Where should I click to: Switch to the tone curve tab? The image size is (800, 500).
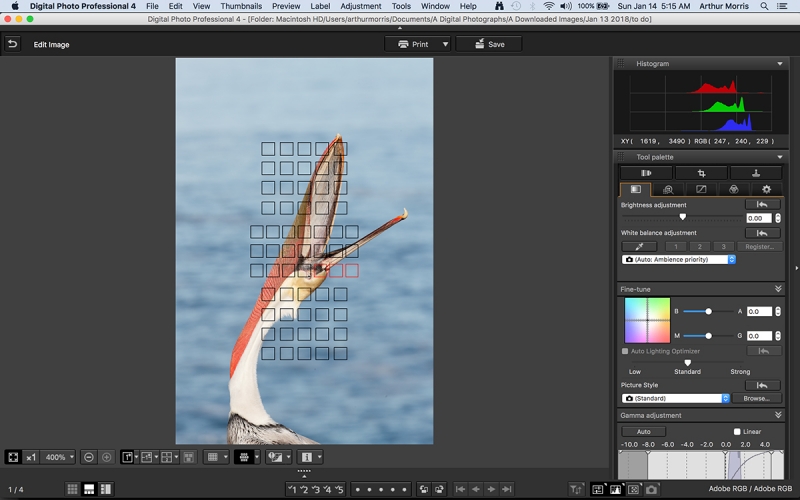[701, 189]
